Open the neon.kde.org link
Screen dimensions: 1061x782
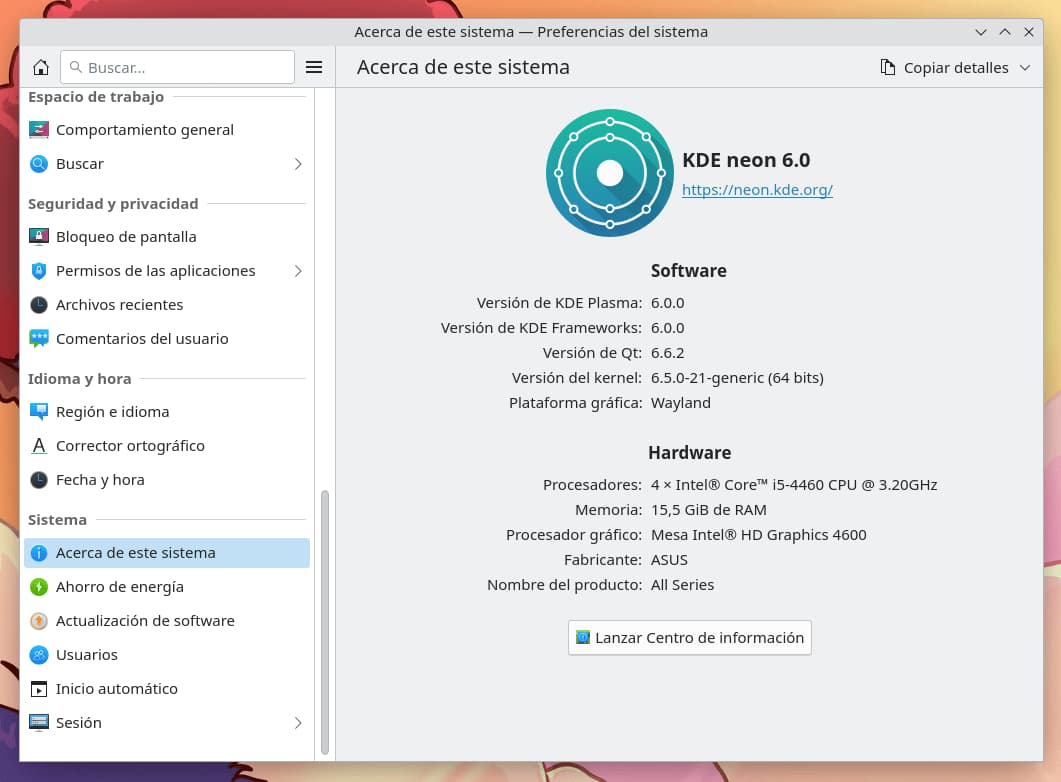click(x=757, y=190)
